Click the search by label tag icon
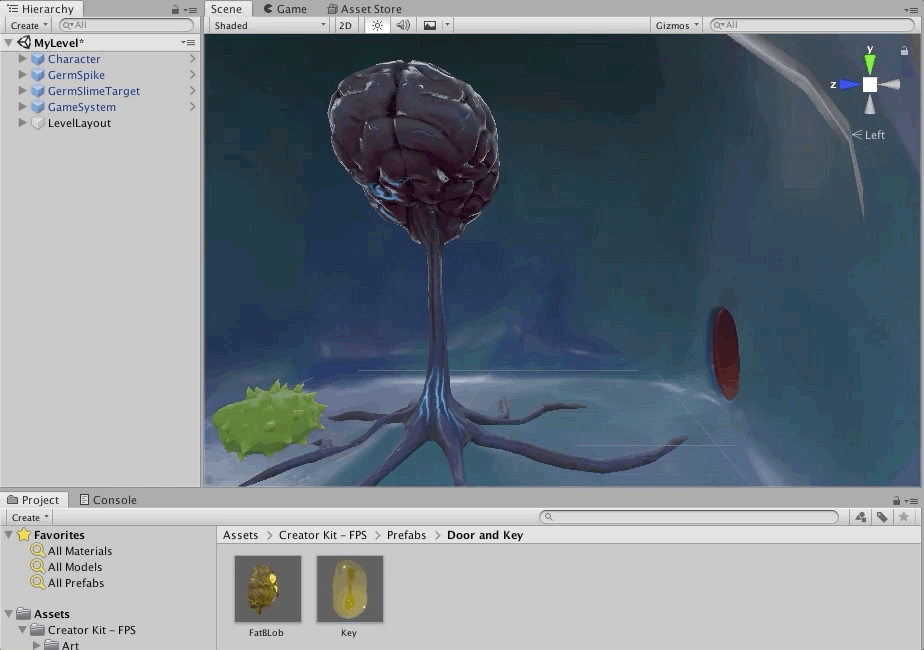 coord(882,517)
